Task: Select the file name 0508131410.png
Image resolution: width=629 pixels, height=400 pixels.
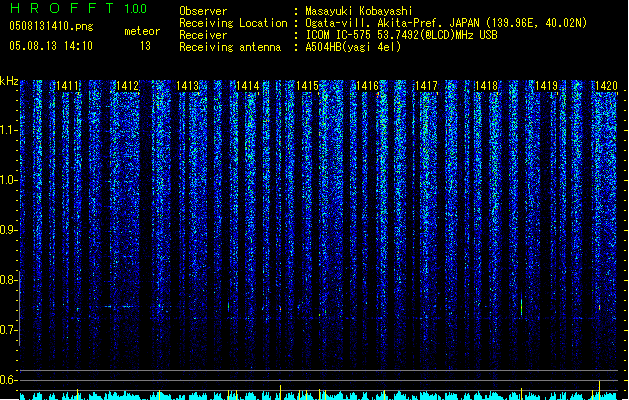Action: (x=51, y=26)
